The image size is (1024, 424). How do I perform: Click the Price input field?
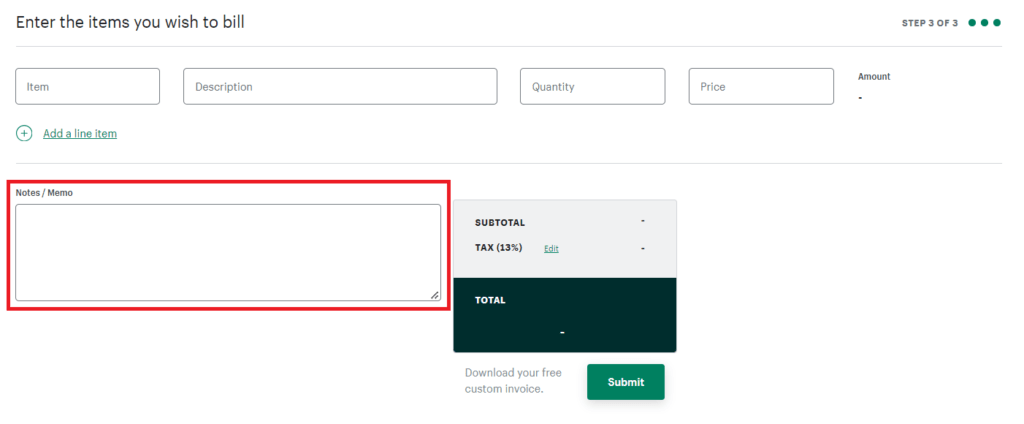pos(761,87)
